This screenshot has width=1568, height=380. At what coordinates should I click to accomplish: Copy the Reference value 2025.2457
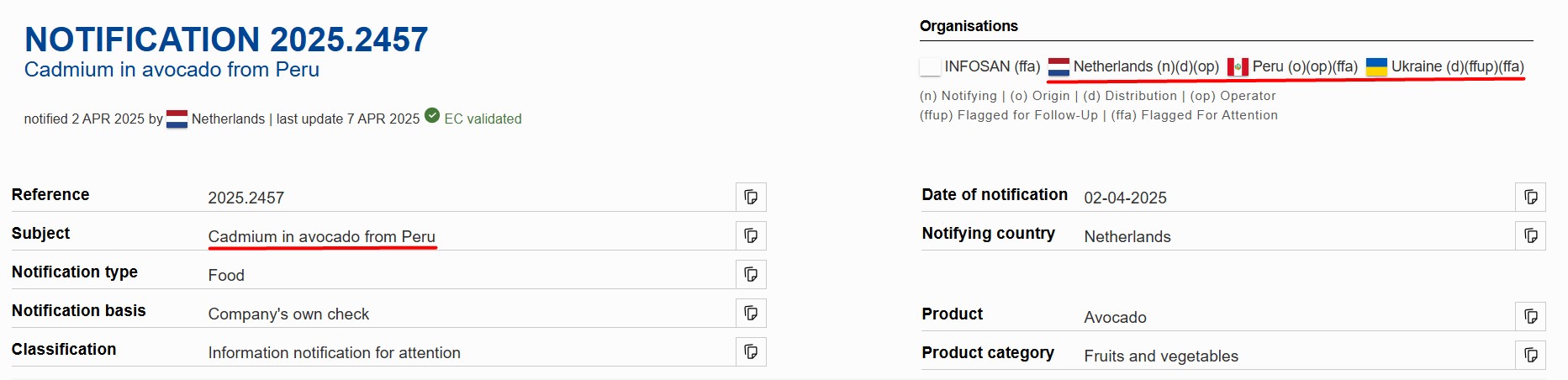751,197
